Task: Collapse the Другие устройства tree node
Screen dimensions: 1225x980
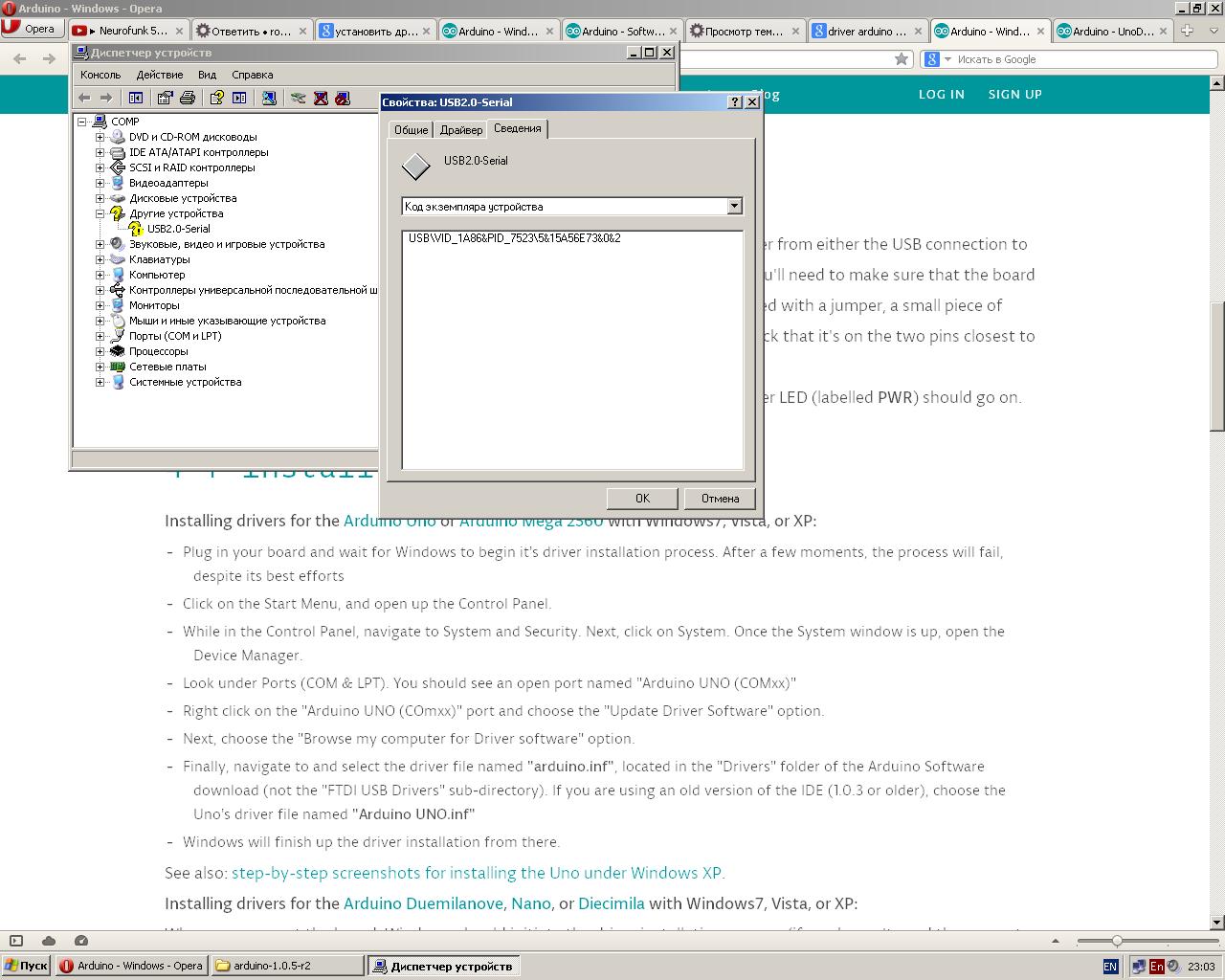Action: coord(100,213)
